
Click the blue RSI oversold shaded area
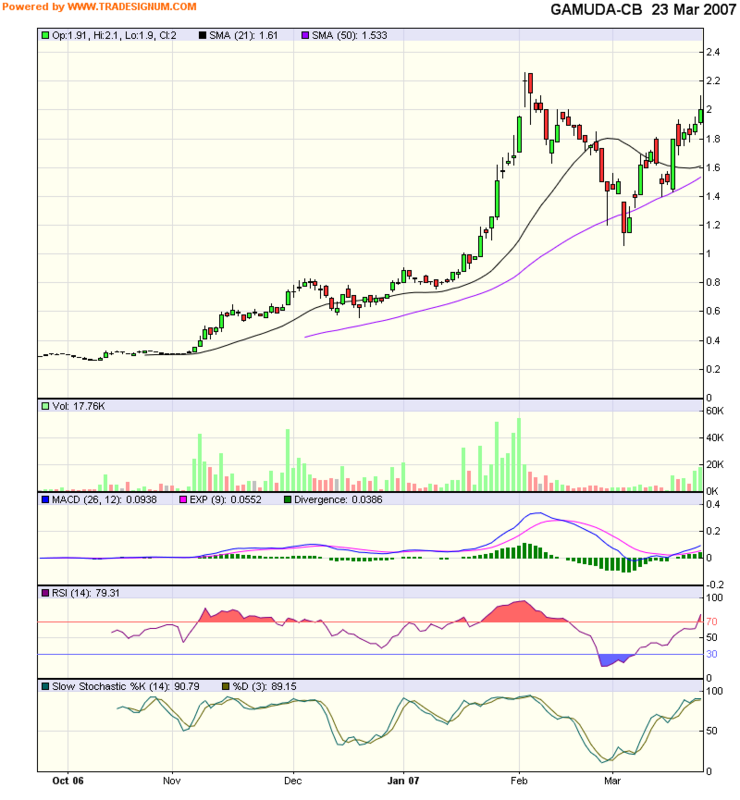tap(615, 660)
